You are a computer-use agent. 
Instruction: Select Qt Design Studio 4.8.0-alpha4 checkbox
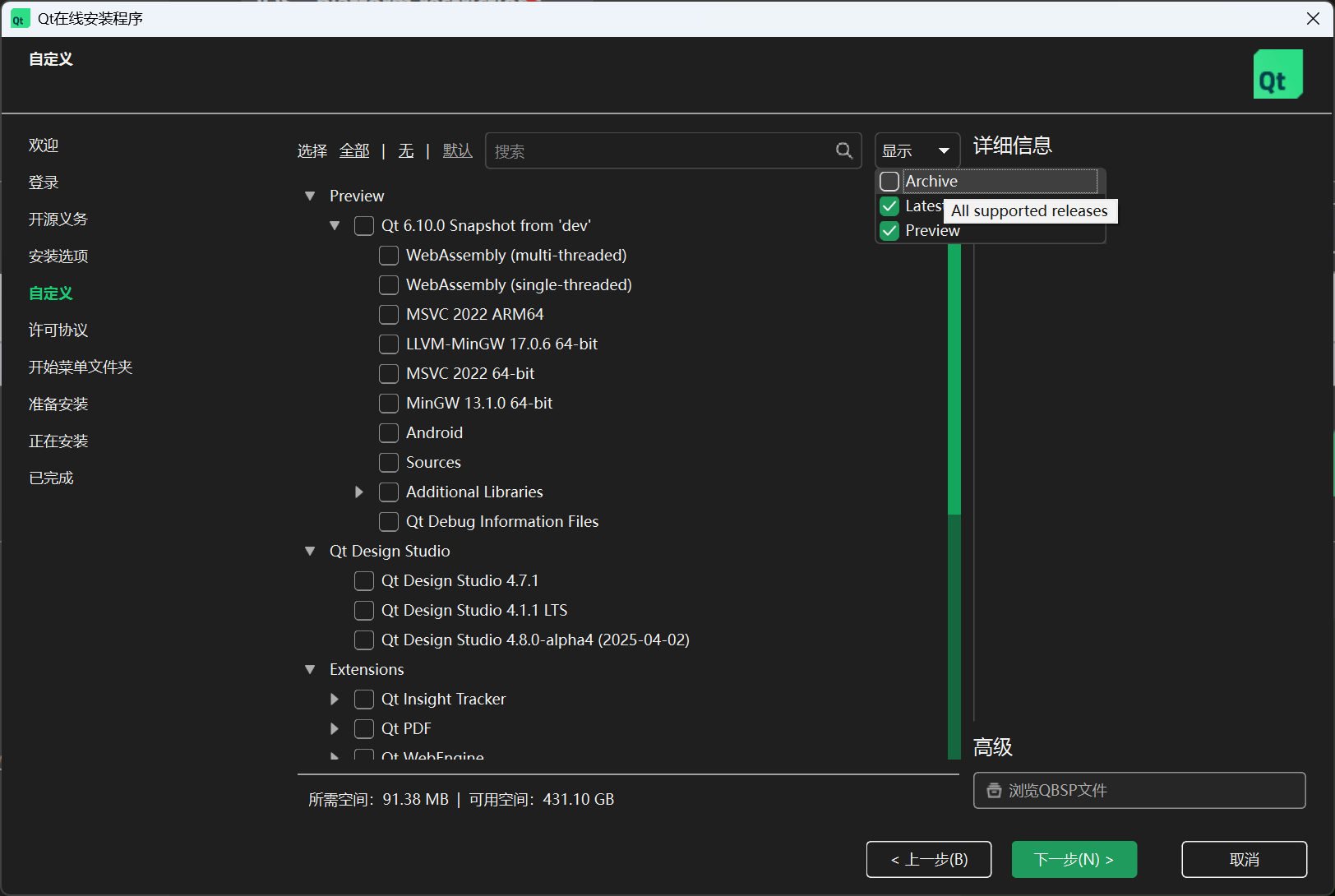364,640
